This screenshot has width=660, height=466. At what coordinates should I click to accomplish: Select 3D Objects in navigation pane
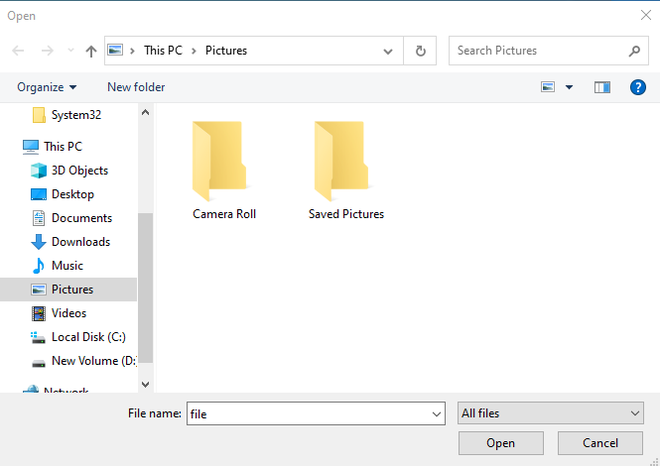(x=79, y=170)
